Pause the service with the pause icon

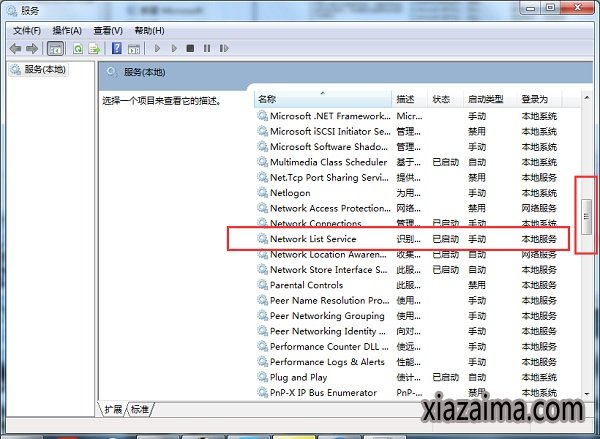pos(207,48)
